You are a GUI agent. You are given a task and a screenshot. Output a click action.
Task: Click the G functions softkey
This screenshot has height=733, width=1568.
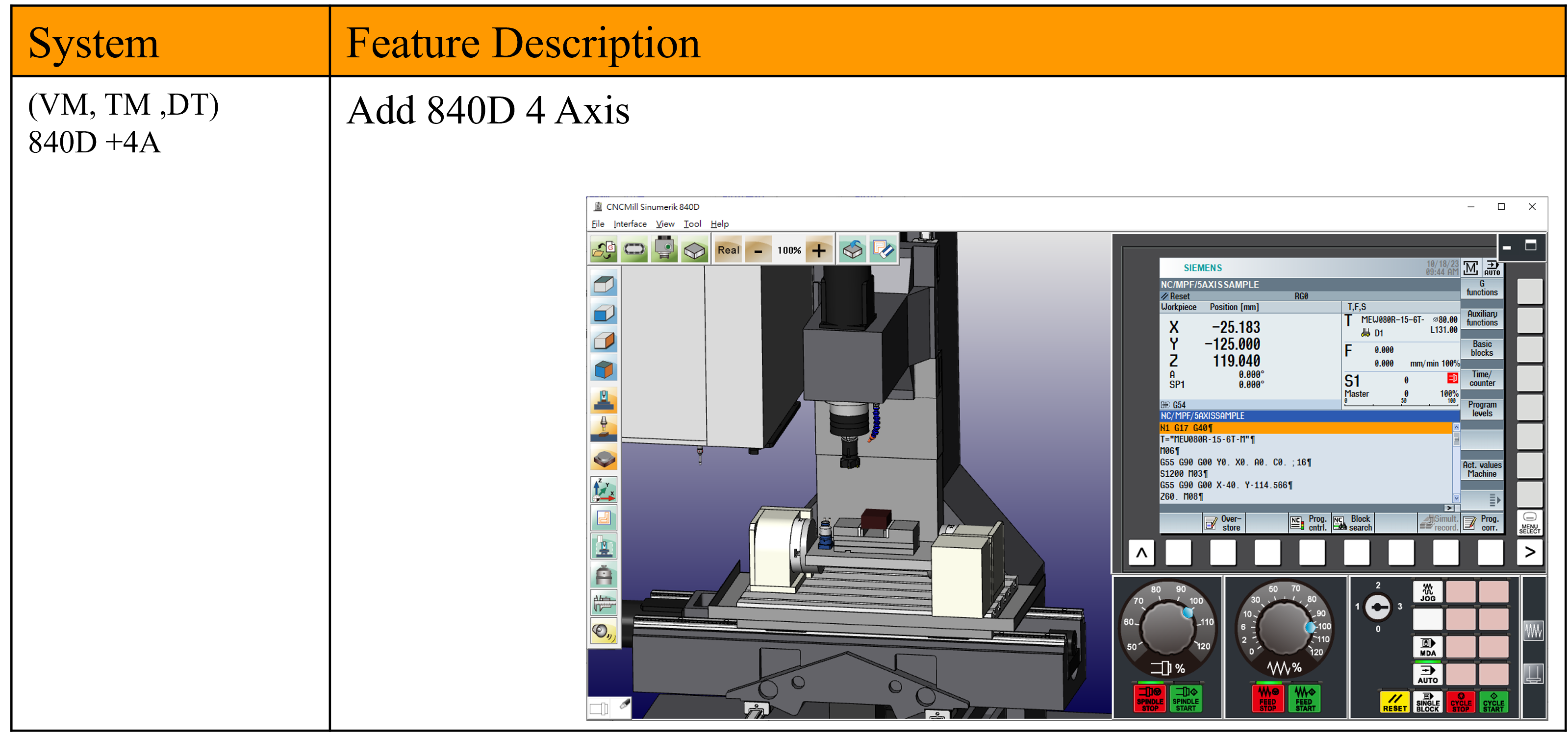pos(1482,288)
